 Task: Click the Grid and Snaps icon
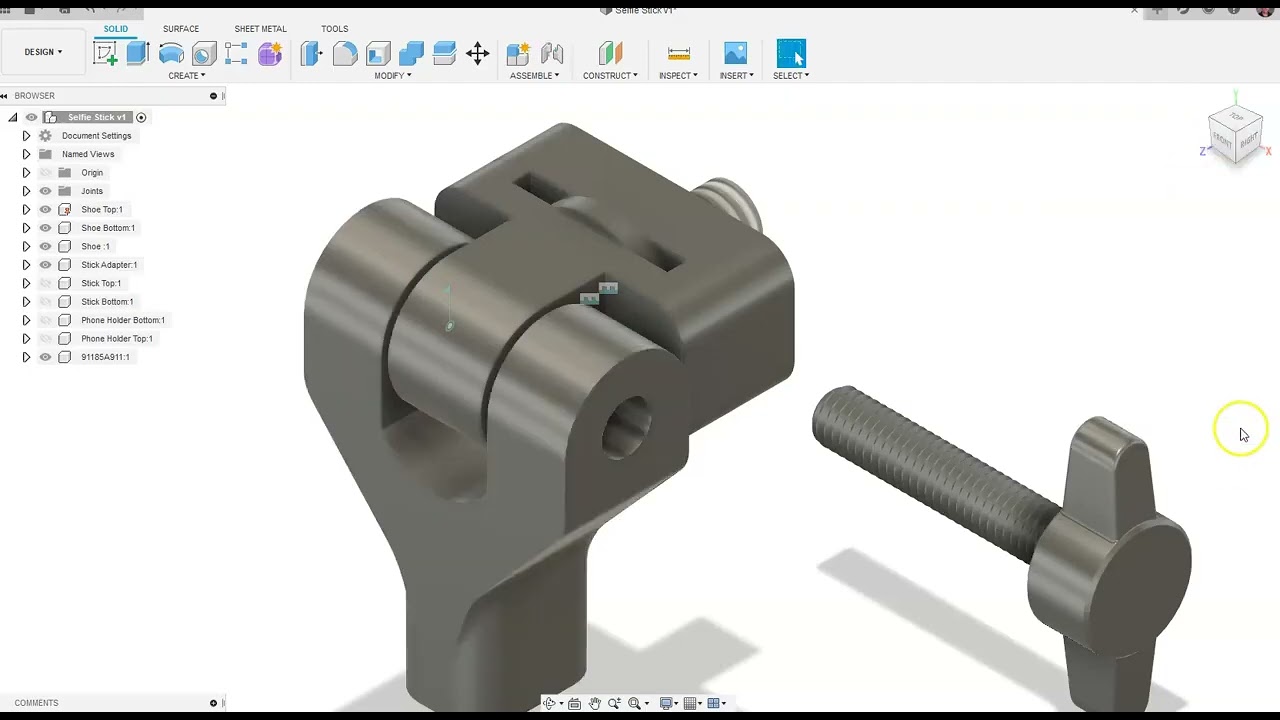point(690,704)
